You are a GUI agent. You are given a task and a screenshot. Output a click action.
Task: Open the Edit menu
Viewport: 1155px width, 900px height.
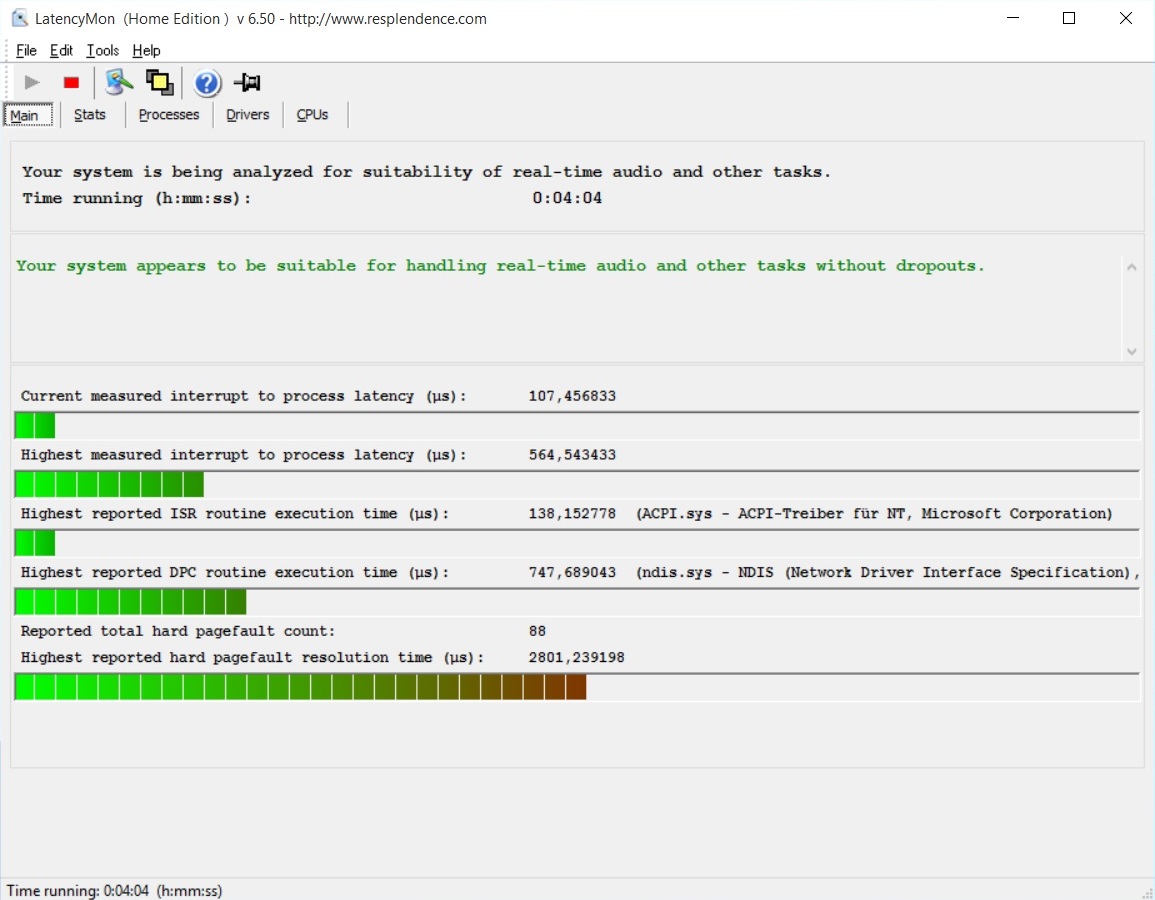pyautogui.click(x=61, y=50)
